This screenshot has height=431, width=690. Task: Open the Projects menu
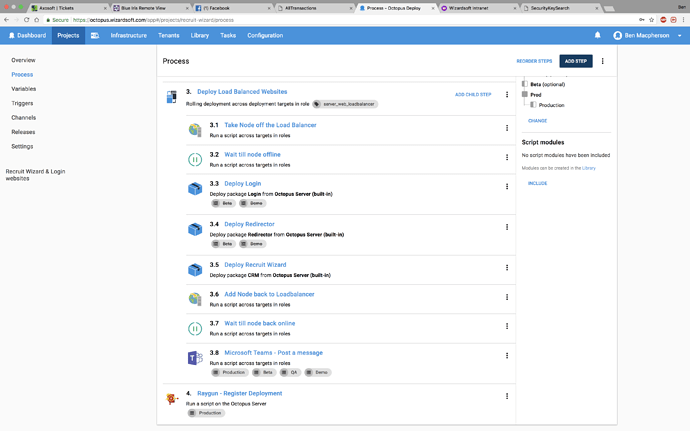[x=68, y=36]
